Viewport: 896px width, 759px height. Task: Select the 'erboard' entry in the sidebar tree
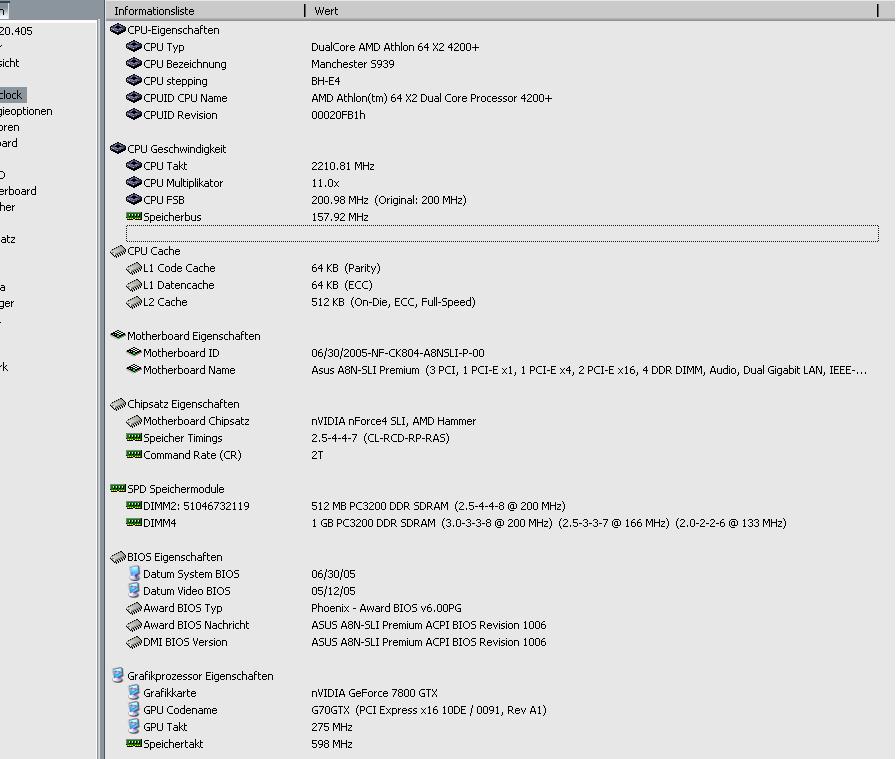18,191
